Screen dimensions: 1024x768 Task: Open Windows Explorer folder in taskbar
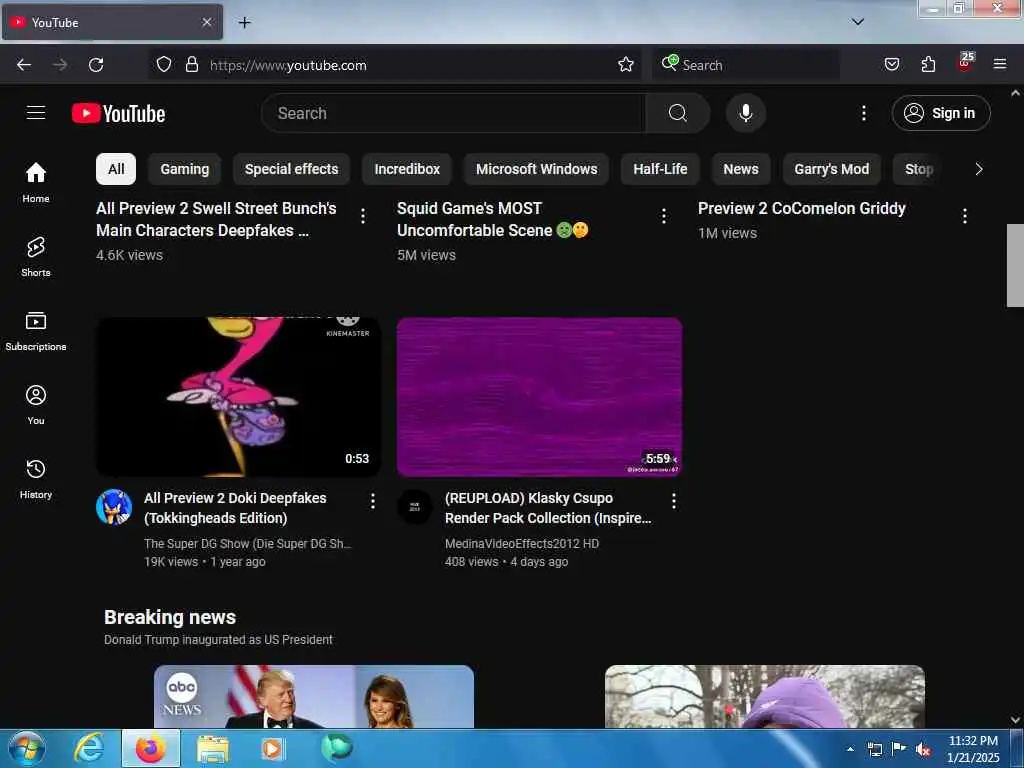tap(212, 748)
